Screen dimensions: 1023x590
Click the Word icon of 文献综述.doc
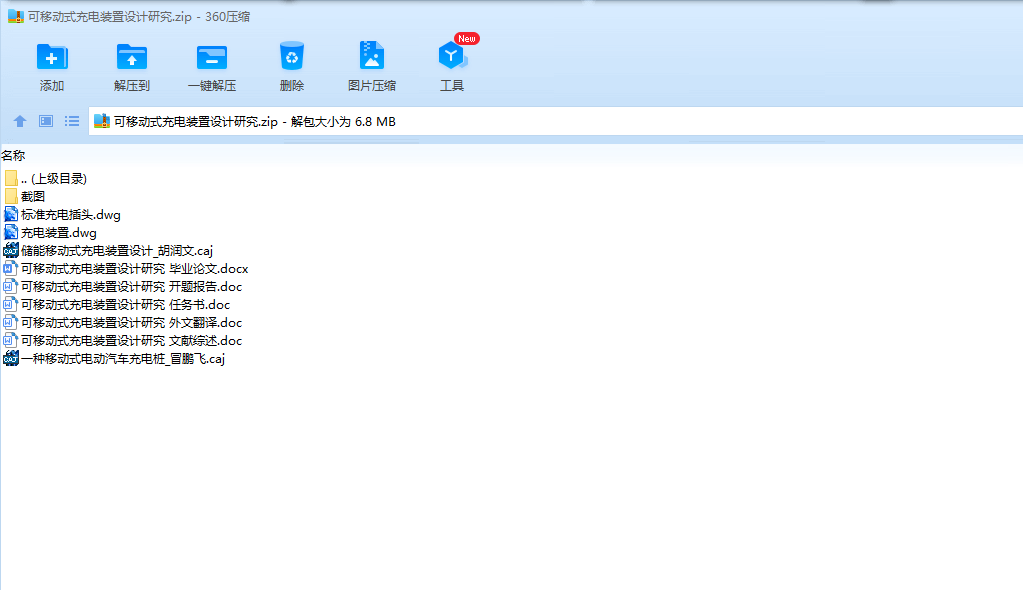coord(10,340)
